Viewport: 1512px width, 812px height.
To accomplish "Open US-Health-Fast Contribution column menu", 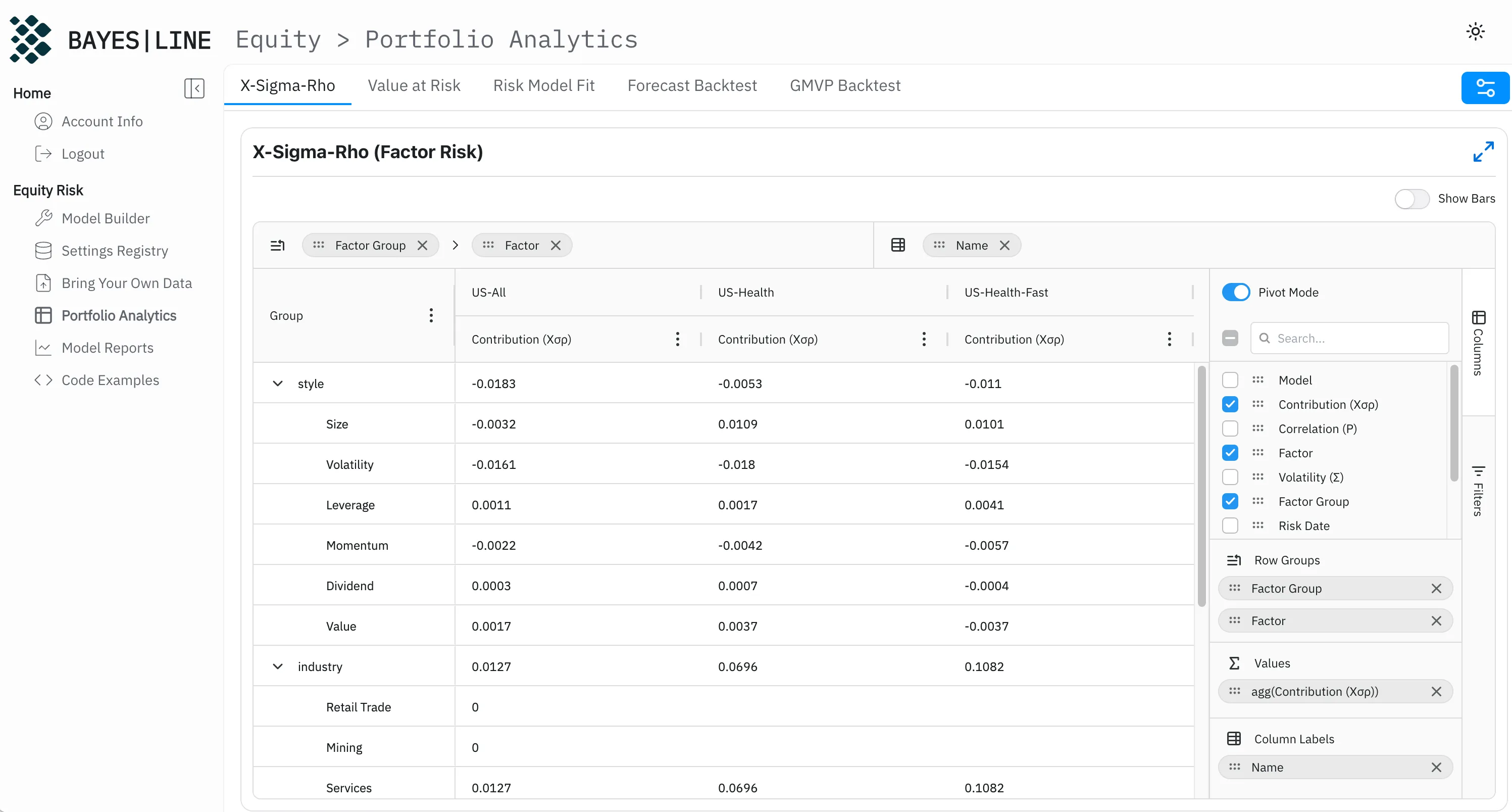I will pyautogui.click(x=1169, y=340).
